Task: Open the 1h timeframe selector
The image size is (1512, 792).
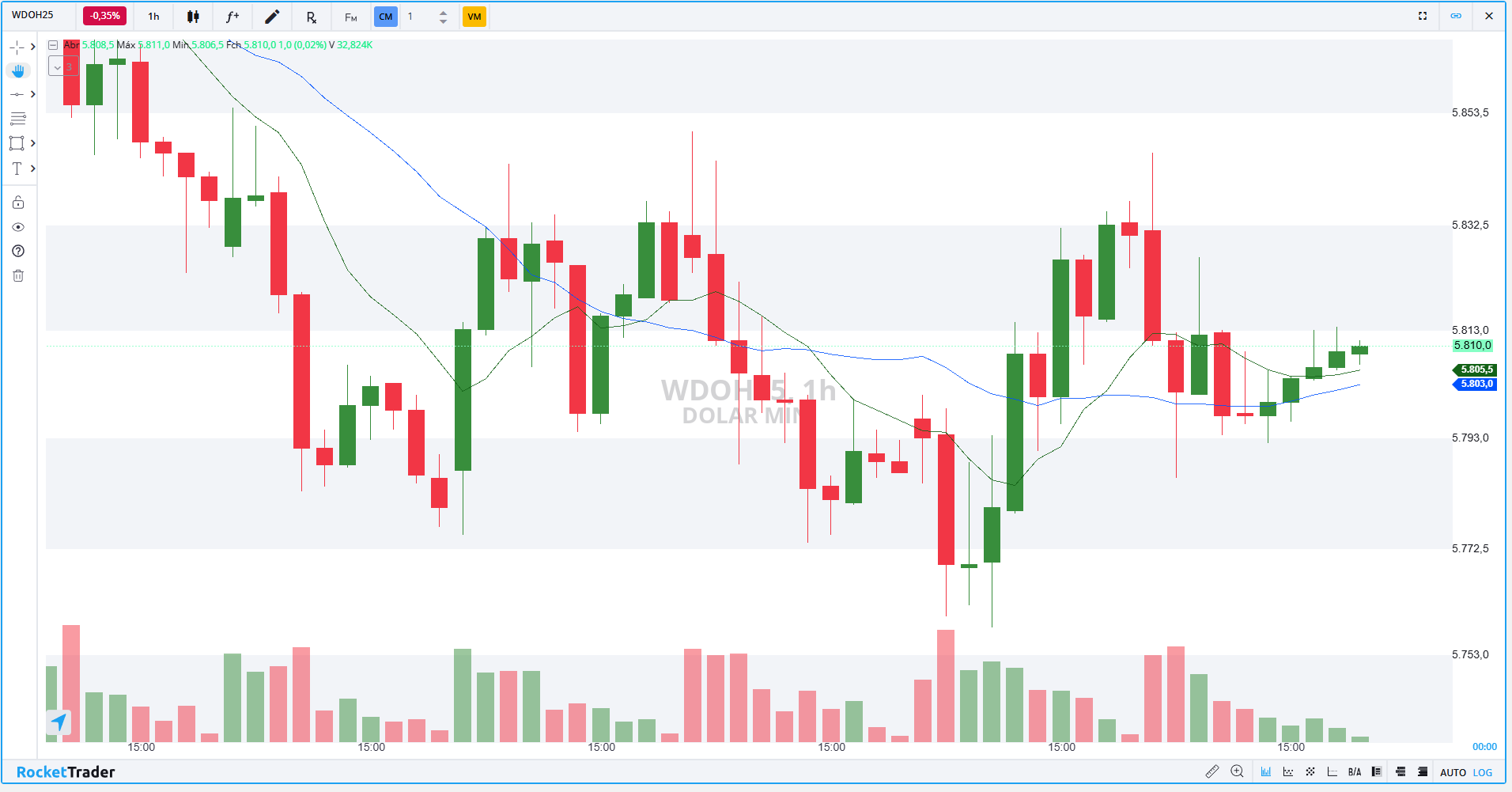Action: point(153,17)
